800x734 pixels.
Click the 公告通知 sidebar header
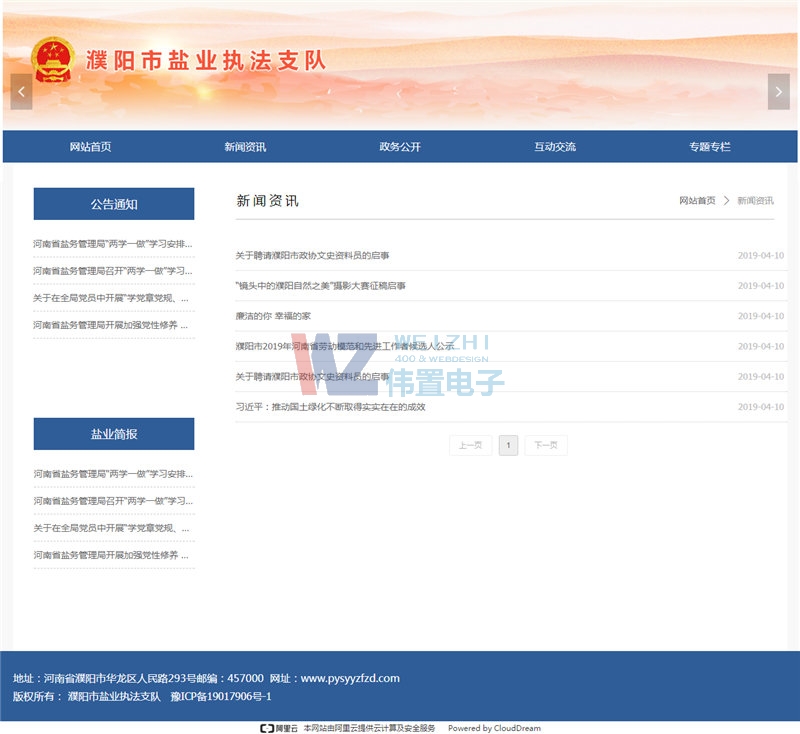[x=114, y=204]
